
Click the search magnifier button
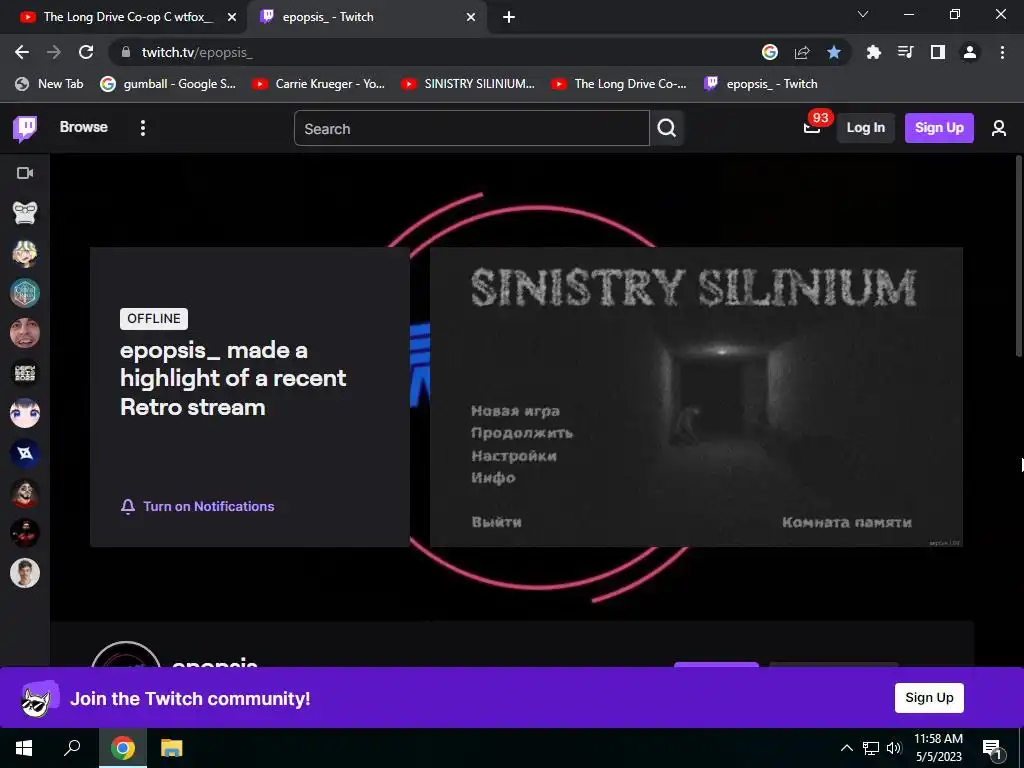point(667,128)
